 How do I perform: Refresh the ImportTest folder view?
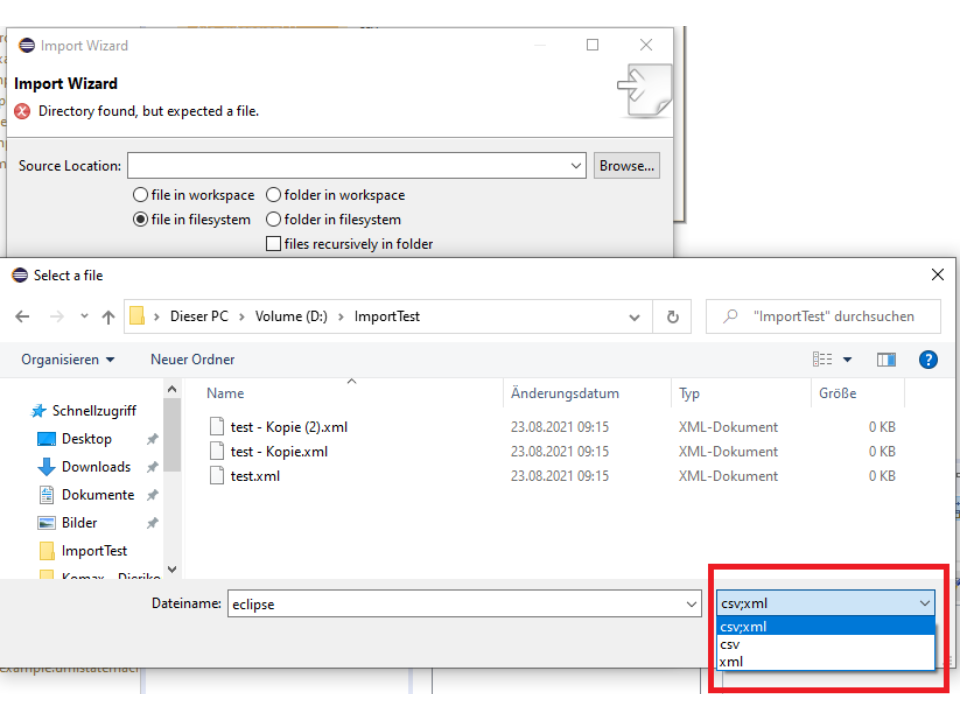coord(672,317)
